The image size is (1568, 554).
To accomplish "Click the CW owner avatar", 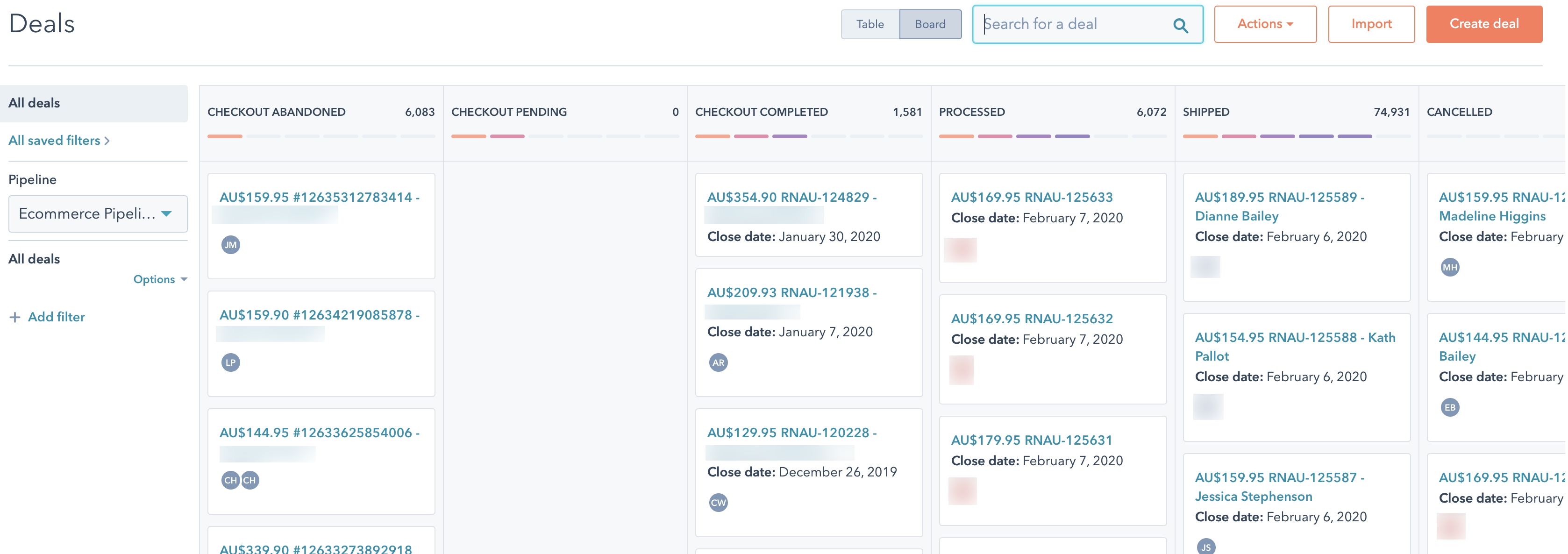I will pyautogui.click(x=718, y=502).
